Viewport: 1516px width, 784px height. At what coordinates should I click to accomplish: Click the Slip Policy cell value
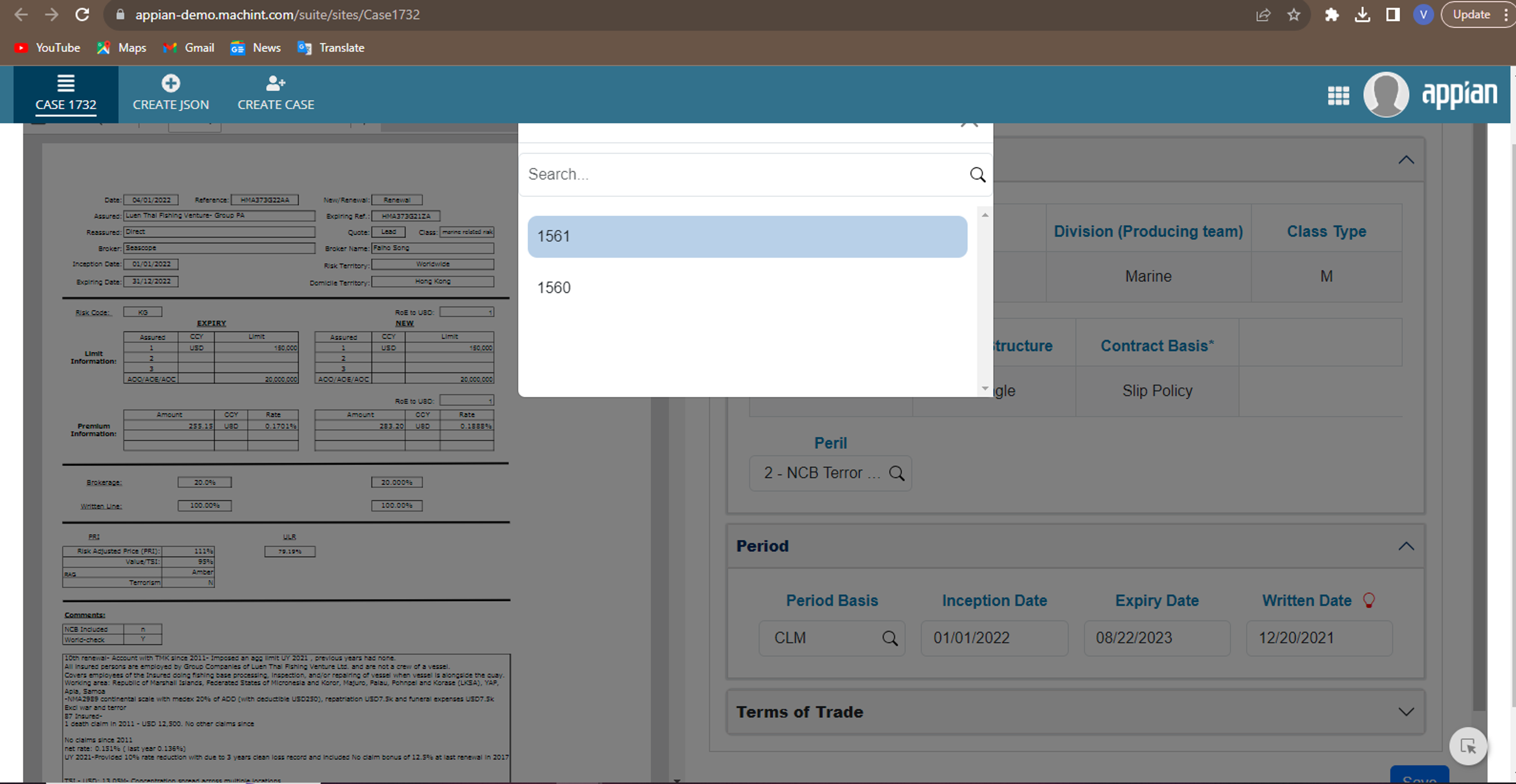[1157, 391]
